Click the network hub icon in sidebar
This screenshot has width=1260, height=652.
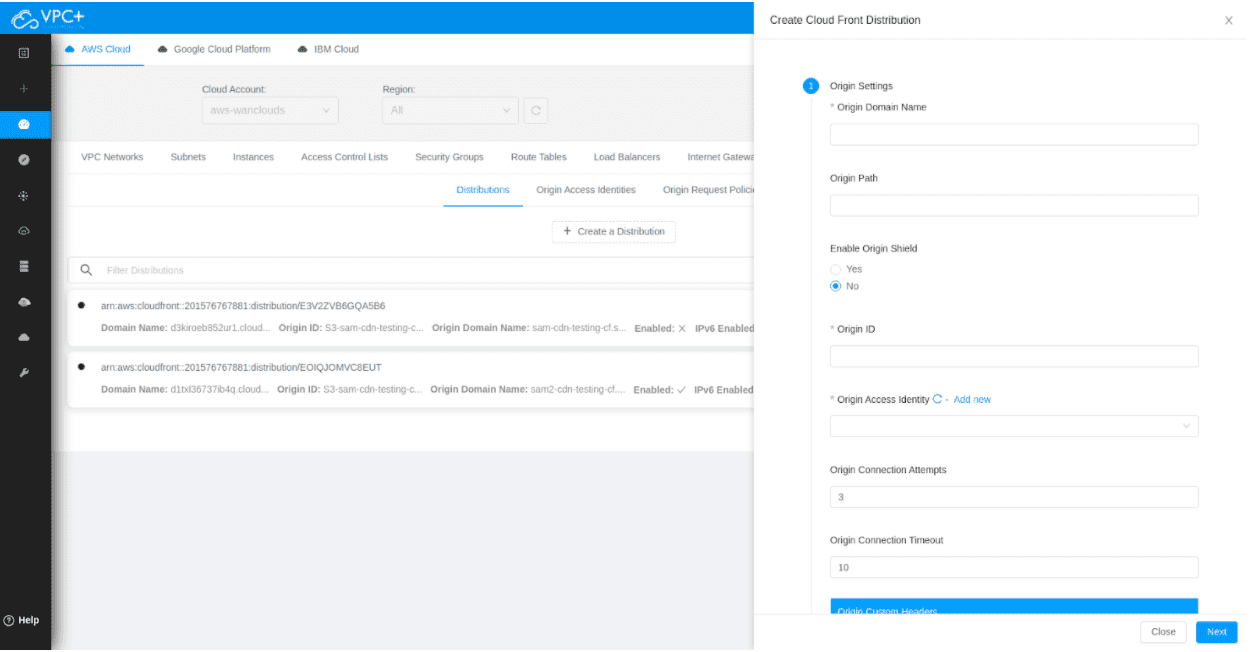pyautogui.click(x=24, y=196)
